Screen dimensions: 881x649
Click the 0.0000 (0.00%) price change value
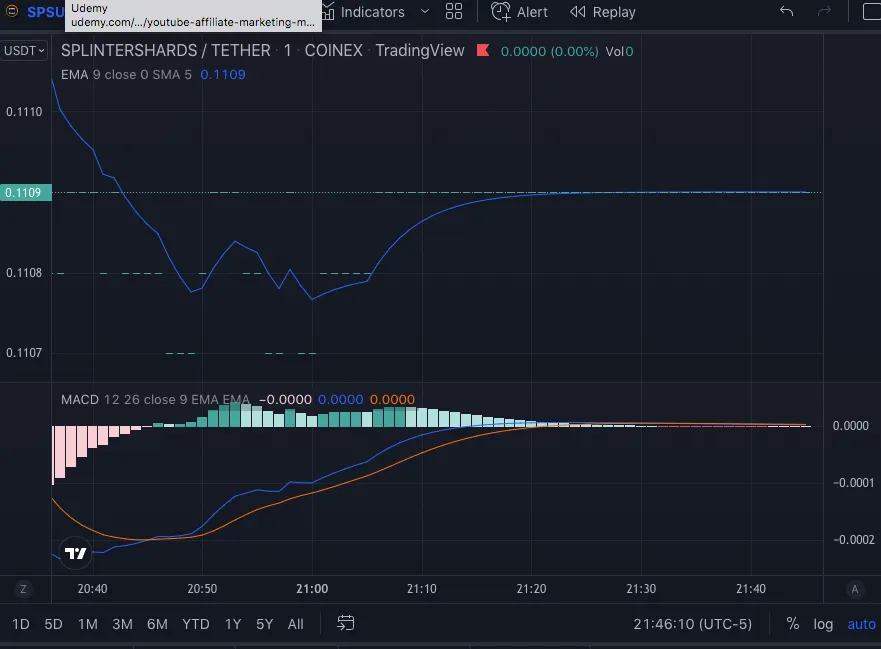550,51
